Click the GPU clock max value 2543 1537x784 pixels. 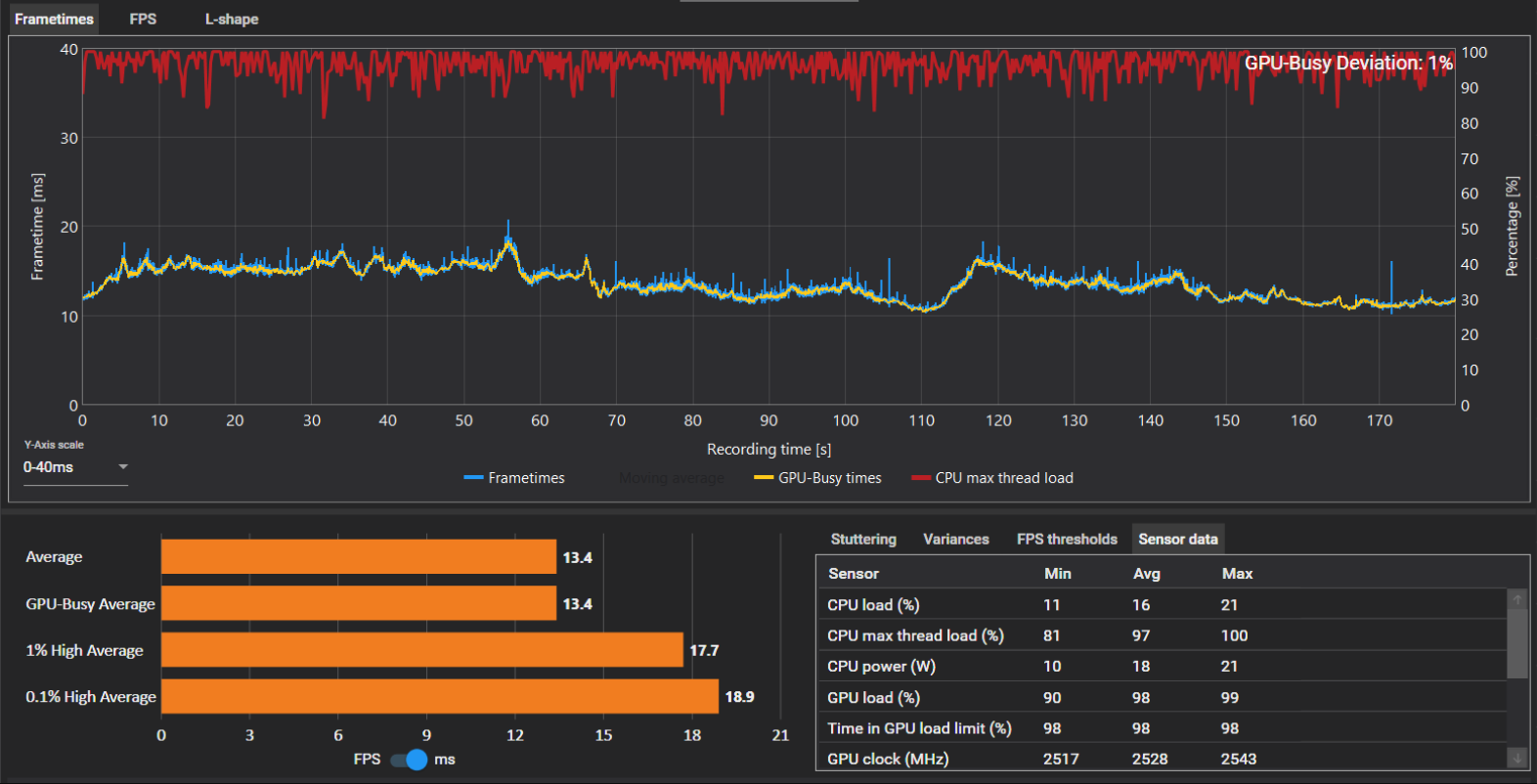(1239, 759)
